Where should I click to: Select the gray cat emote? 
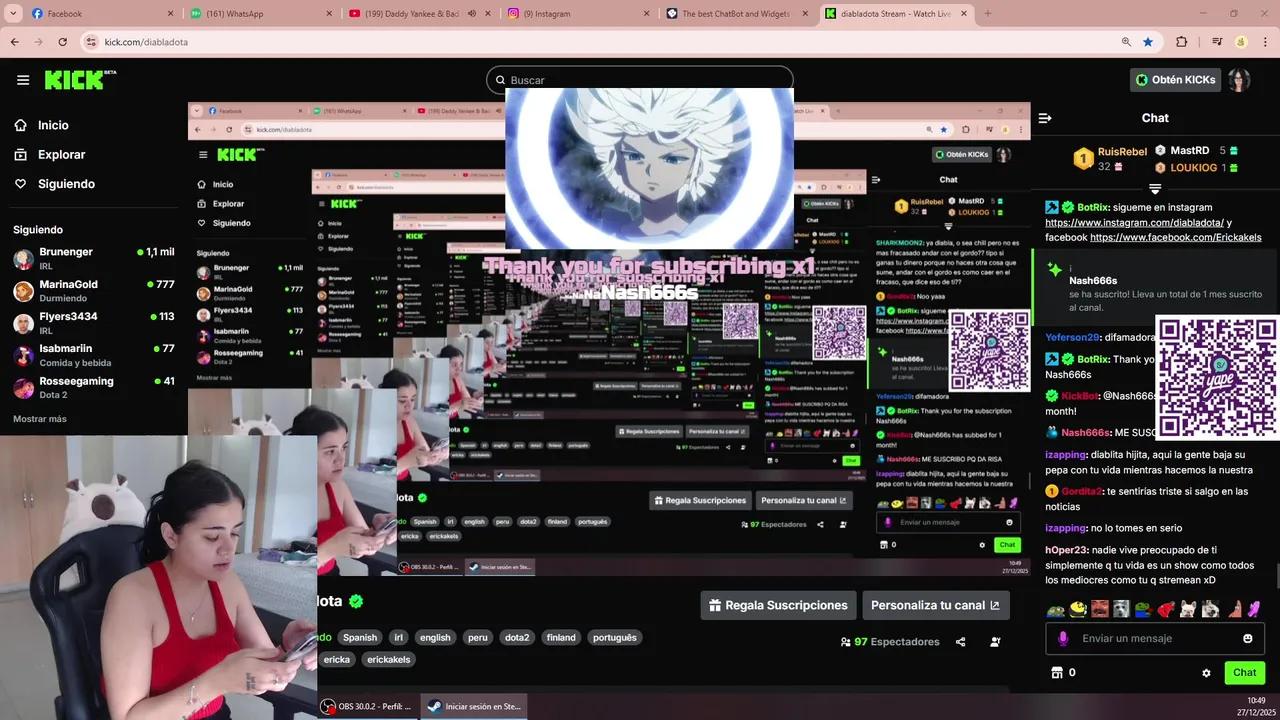pyautogui.click(x=1122, y=608)
